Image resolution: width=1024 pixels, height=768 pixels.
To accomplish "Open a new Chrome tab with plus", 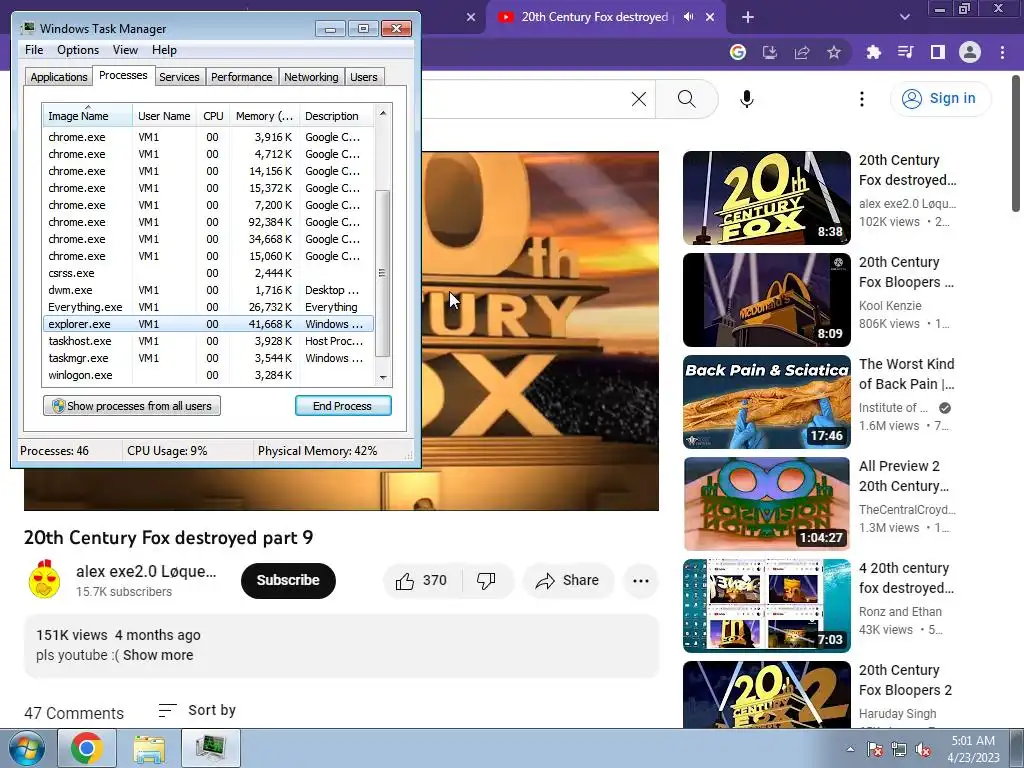I will coord(748,18).
